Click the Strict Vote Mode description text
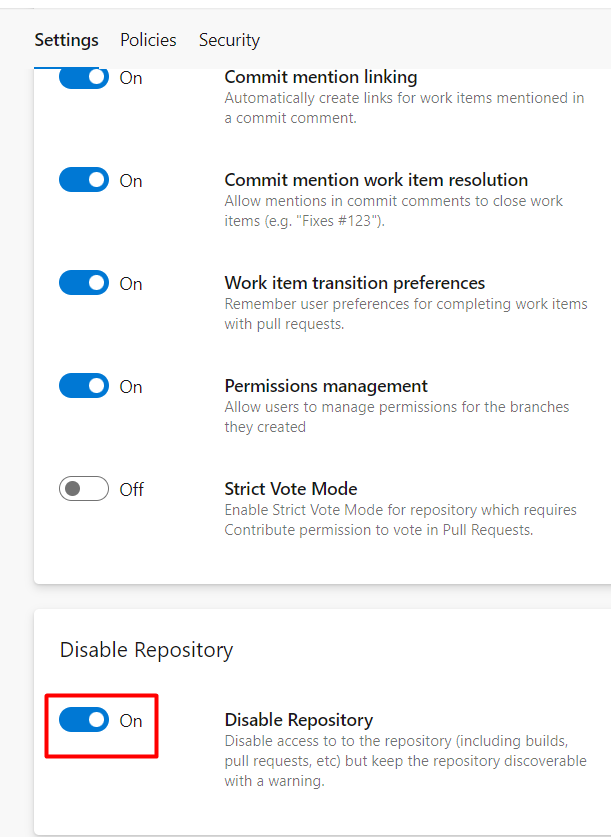 point(400,520)
